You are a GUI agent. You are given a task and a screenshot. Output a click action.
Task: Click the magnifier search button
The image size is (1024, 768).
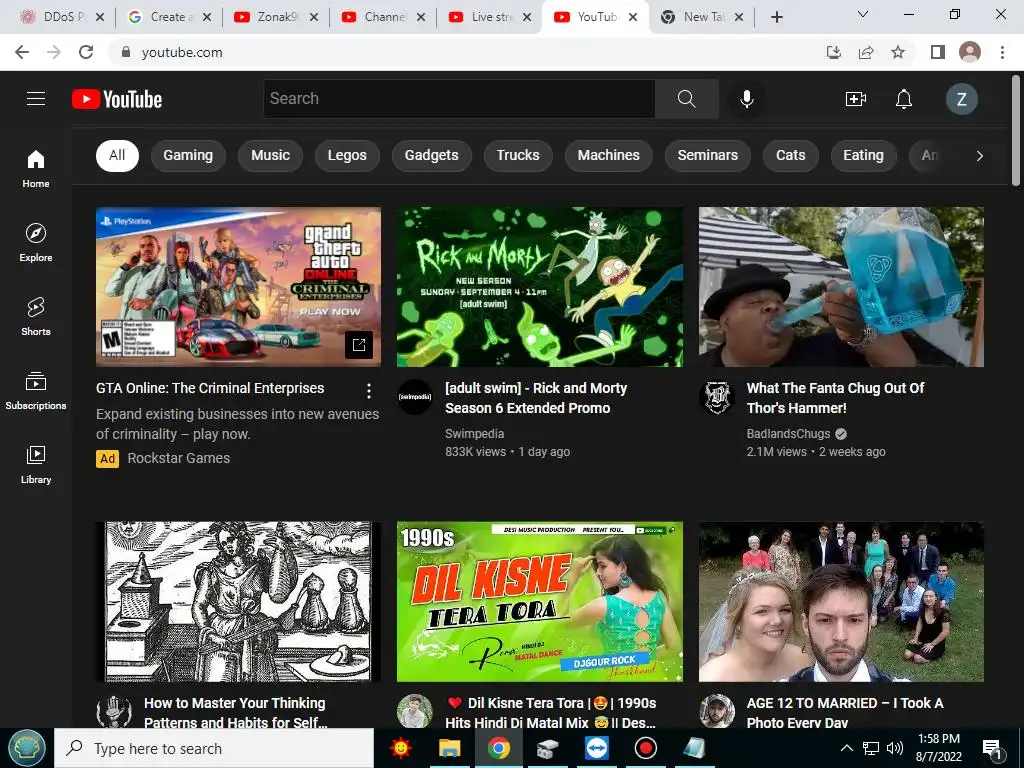tap(686, 99)
